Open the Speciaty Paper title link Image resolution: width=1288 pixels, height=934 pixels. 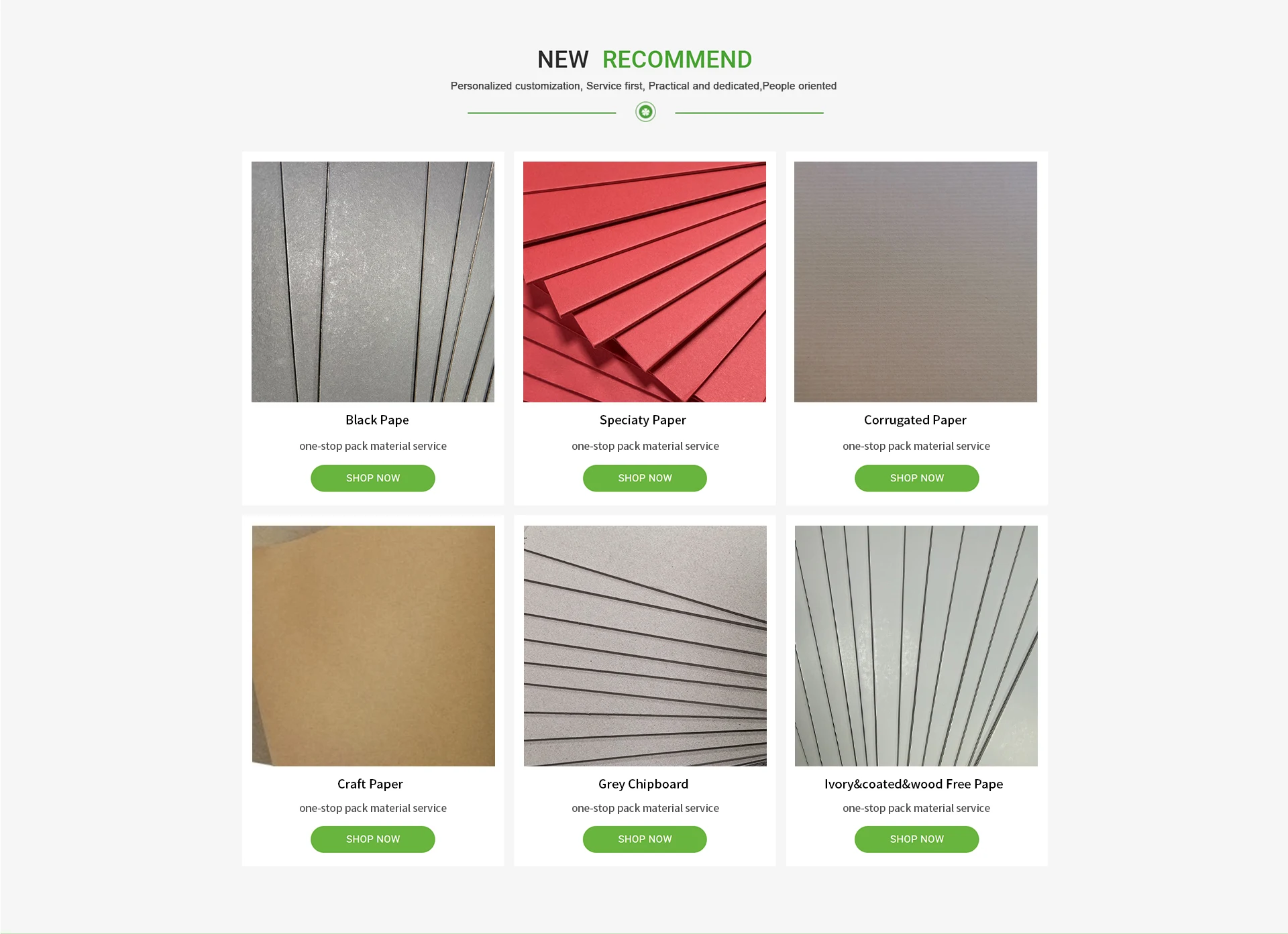(x=643, y=420)
